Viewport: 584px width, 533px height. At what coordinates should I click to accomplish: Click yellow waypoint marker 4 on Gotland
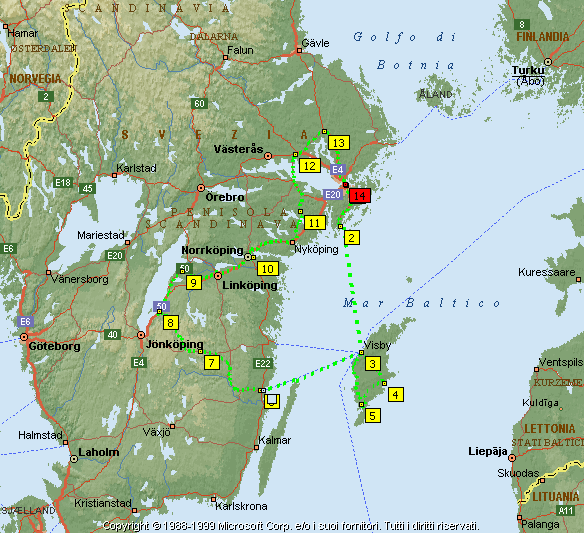point(396,394)
